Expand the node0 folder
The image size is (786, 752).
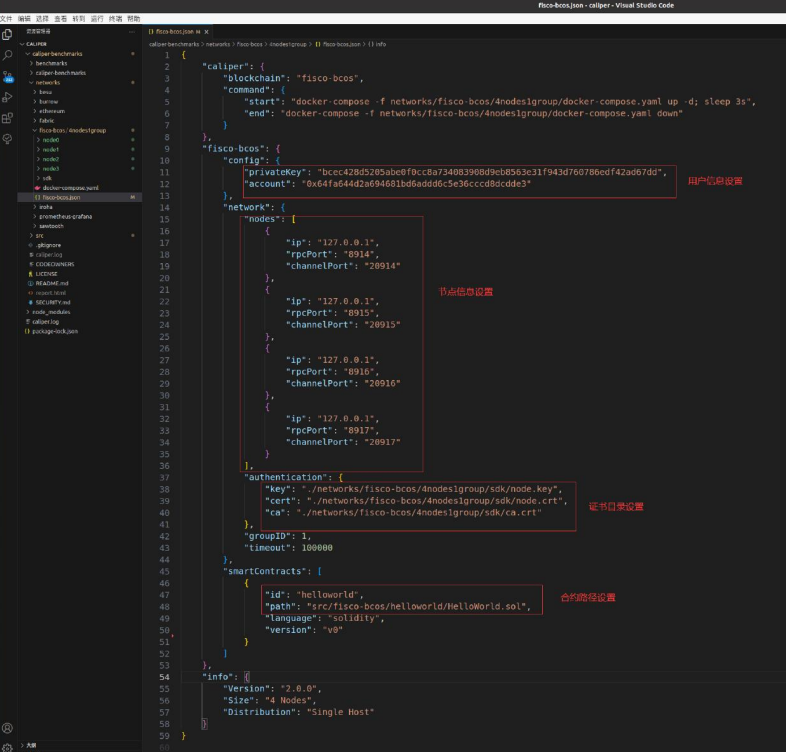38,140
